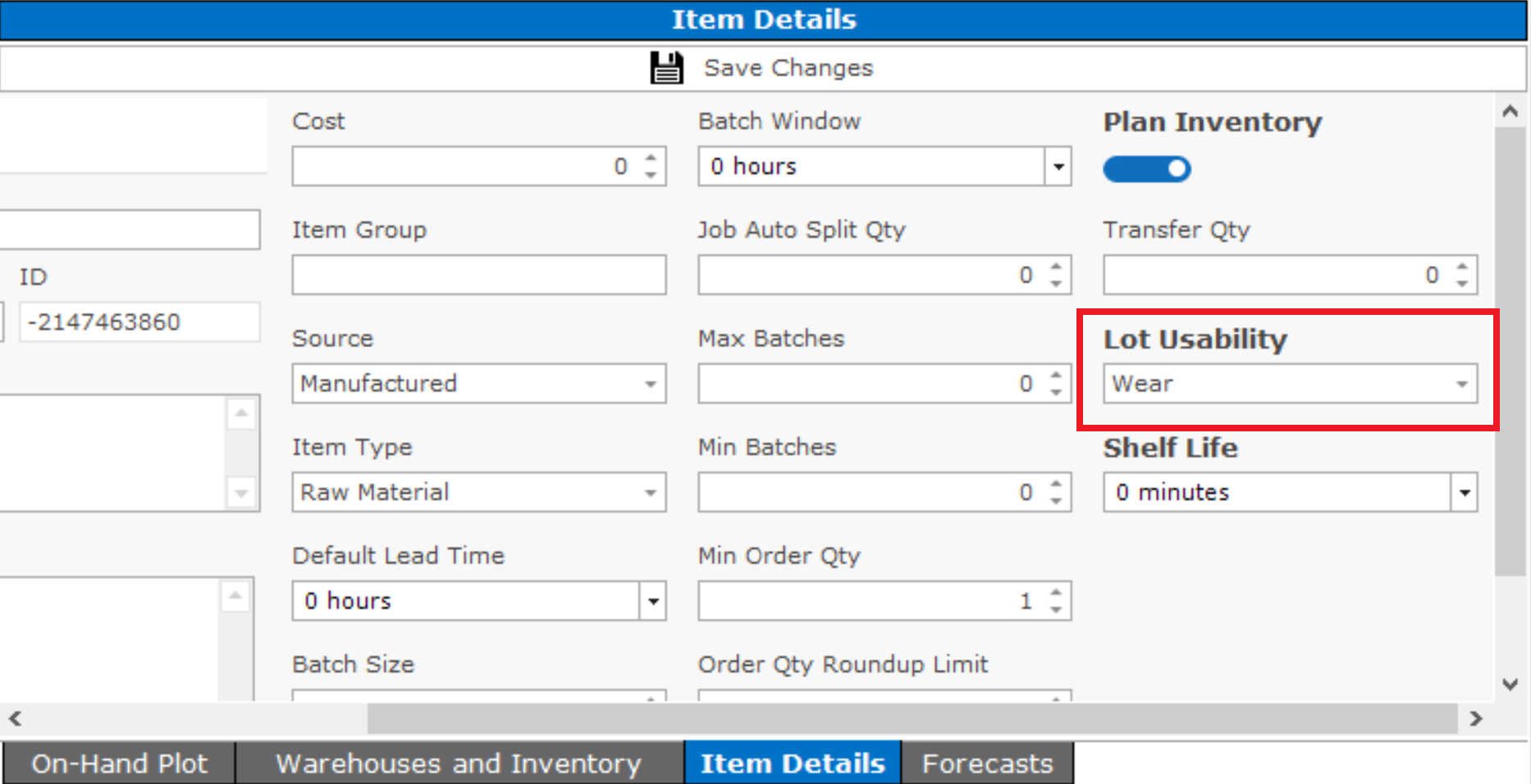Image resolution: width=1531 pixels, height=784 pixels.
Task: Open the Shelf Life dropdown arrow
Action: coord(1465,493)
